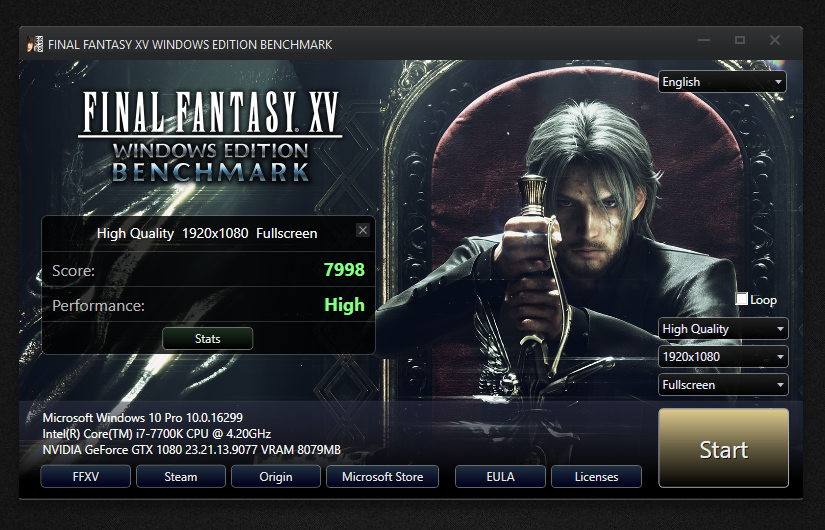Click the green Performance rating High
Image resolution: width=825 pixels, height=530 pixels.
[344, 305]
